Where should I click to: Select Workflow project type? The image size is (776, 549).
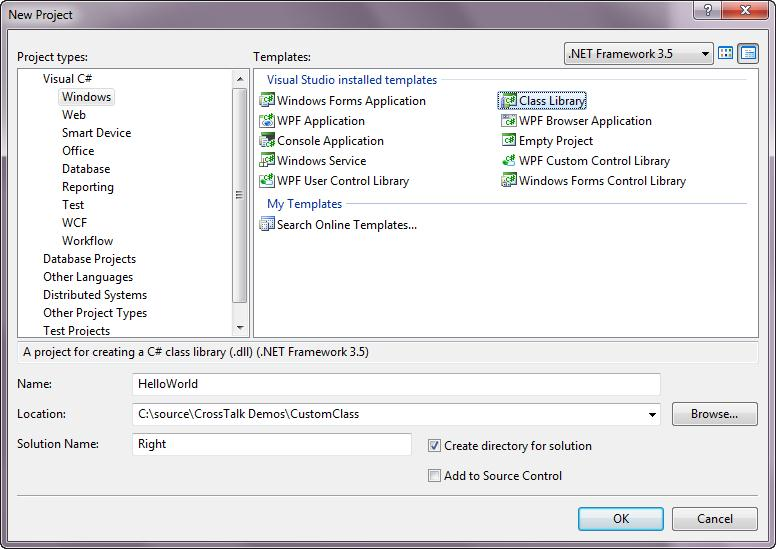pyautogui.click(x=88, y=241)
